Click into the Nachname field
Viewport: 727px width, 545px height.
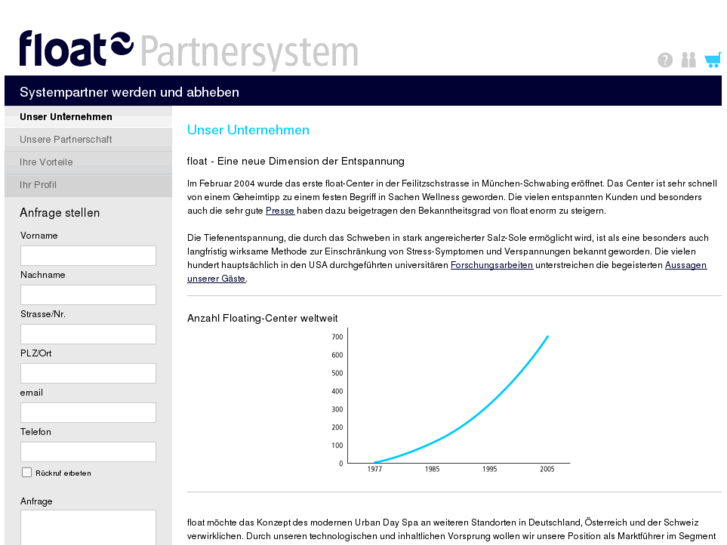[x=88, y=295]
